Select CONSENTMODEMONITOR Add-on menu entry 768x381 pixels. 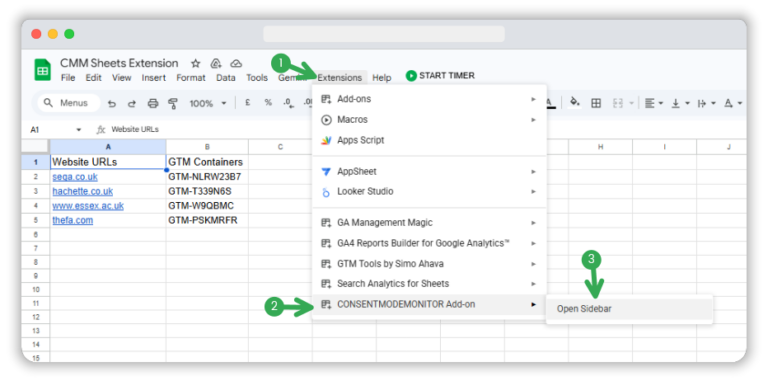pyautogui.click(x=429, y=305)
